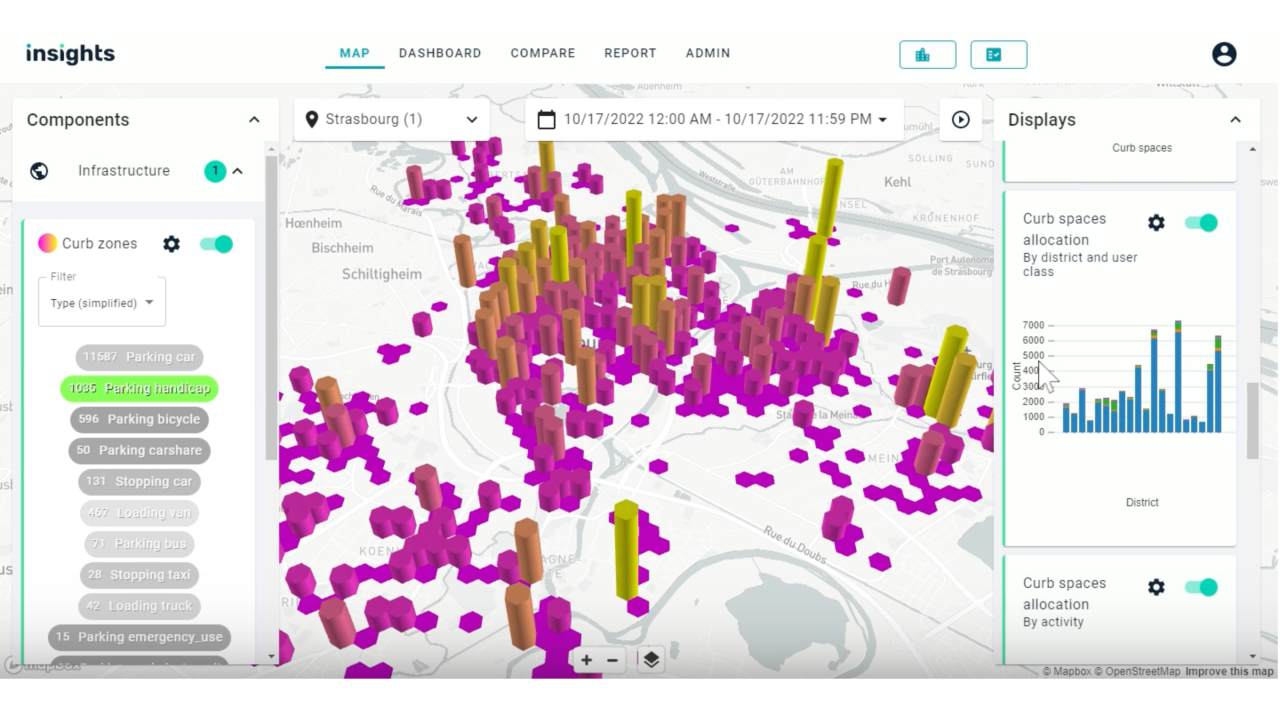This screenshot has width=1280, height=720.
Task: Click the Displays panel scrollbar thumb
Action: pyautogui.click(x=1253, y=420)
